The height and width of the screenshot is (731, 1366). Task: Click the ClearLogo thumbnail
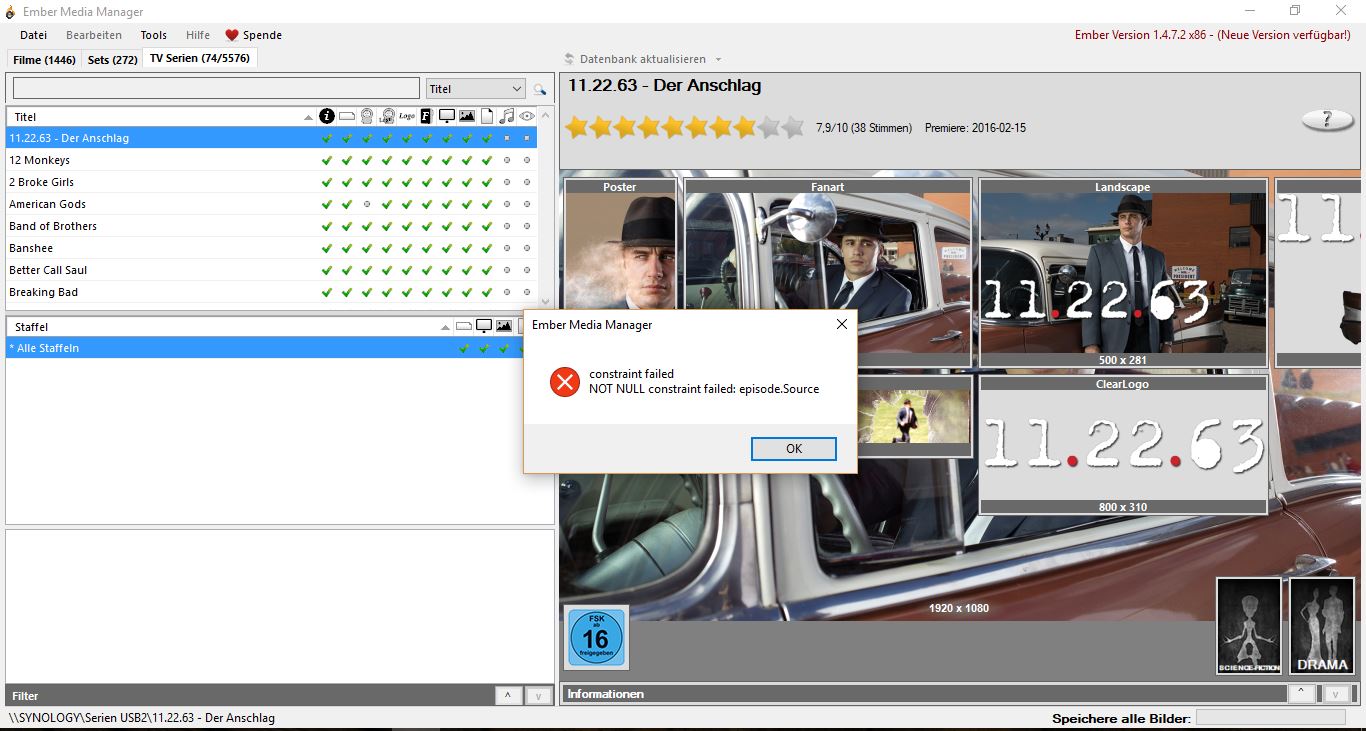1123,445
